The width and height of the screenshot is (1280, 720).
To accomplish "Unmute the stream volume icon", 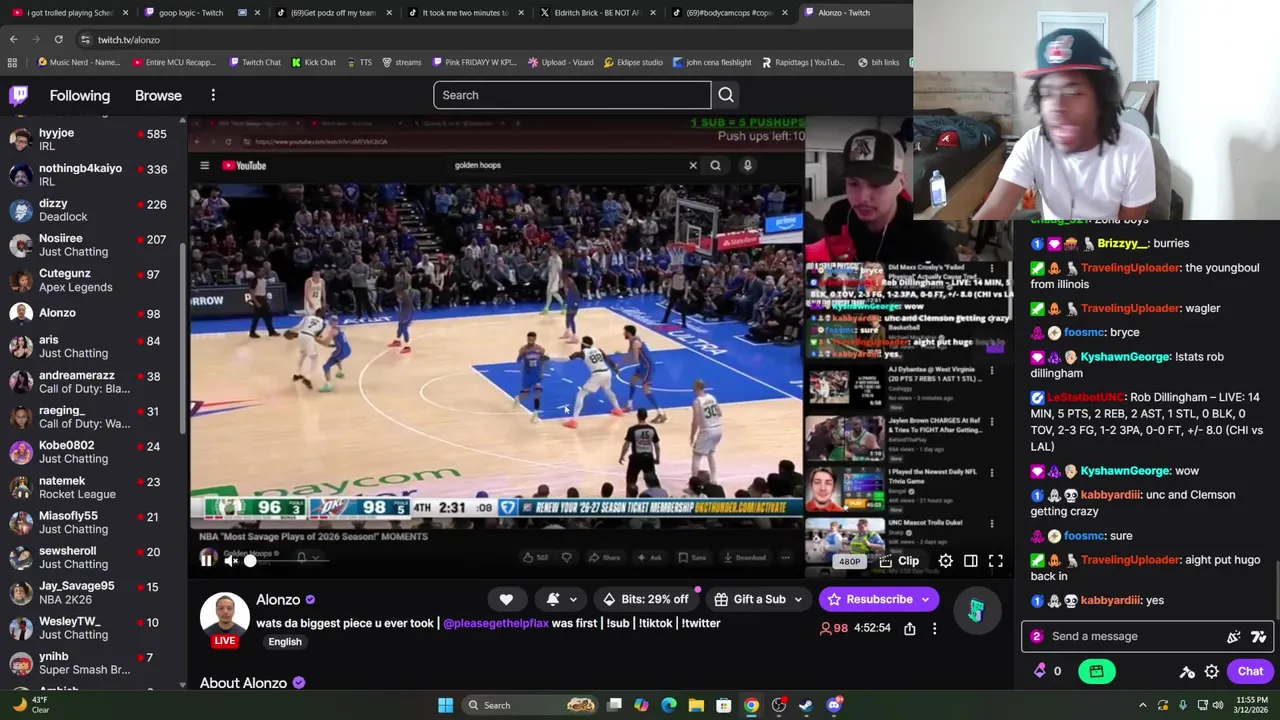I will [231, 561].
